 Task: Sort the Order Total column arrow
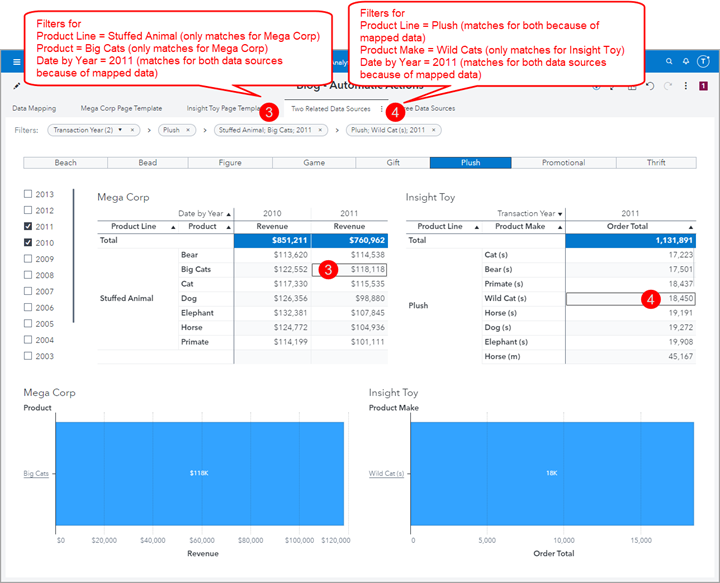click(691, 227)
